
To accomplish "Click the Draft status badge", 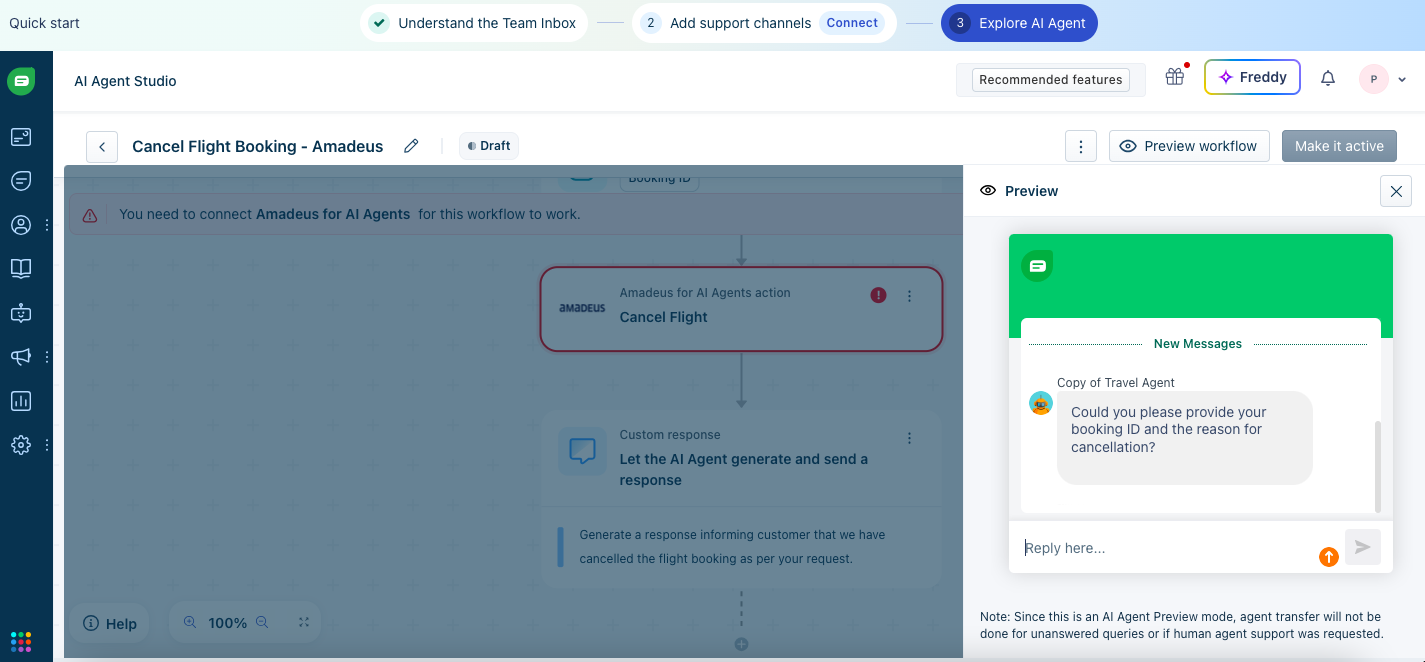I will click(x=489, y=146).
